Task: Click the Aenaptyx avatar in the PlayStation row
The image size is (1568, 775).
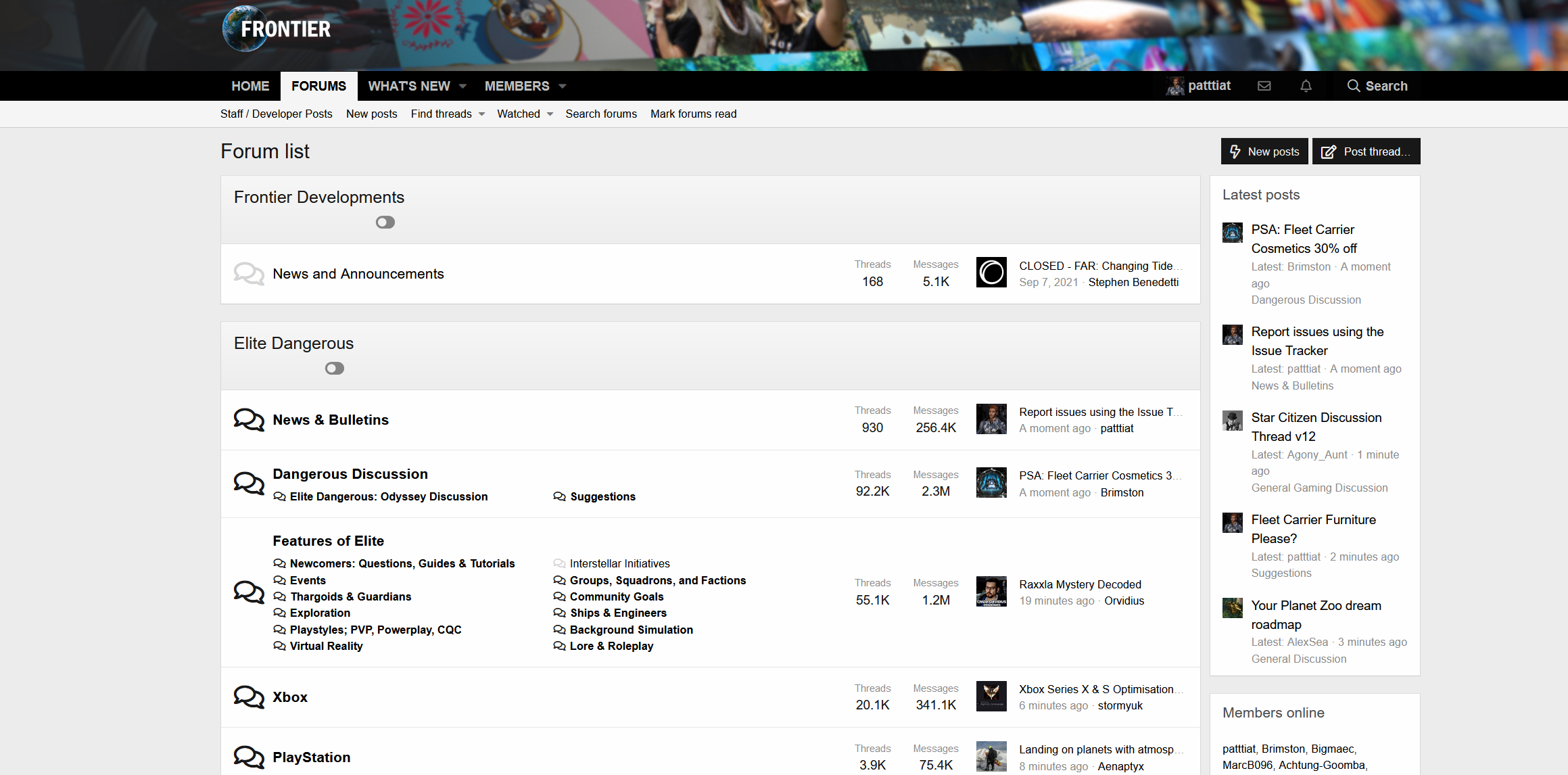Action: pyautogui.click(x=991, y=757)
